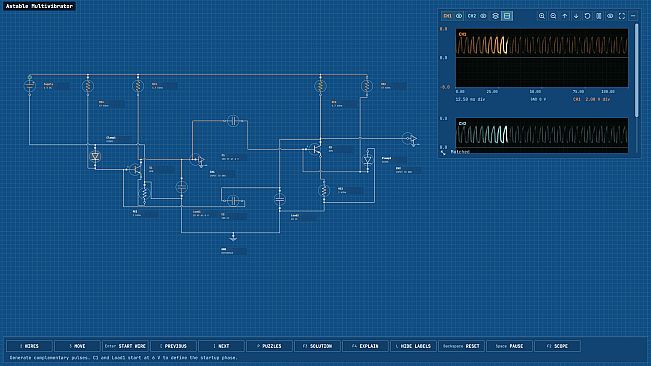Click the down arrow in scope toolbar
The height and width of the screenshot is (366, 651).
coord(576,16)
